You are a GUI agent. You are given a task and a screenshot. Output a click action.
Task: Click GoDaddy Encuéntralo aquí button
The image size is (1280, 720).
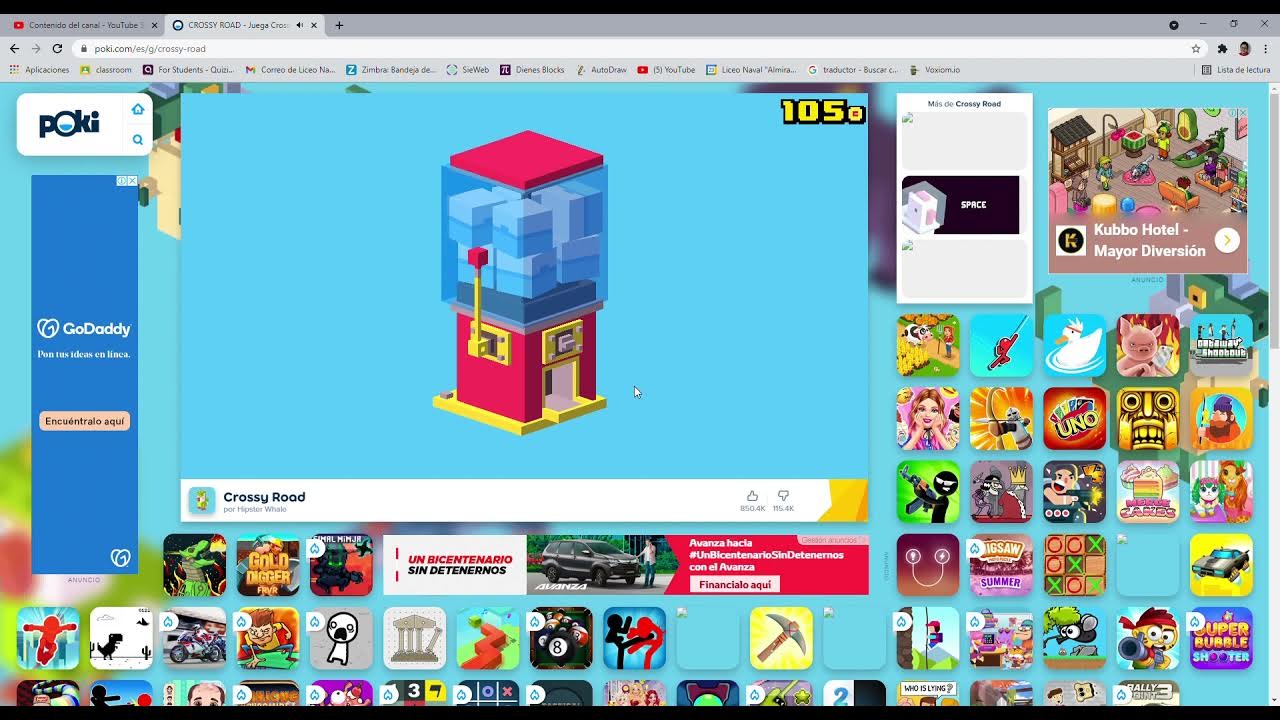pos(85,421)
